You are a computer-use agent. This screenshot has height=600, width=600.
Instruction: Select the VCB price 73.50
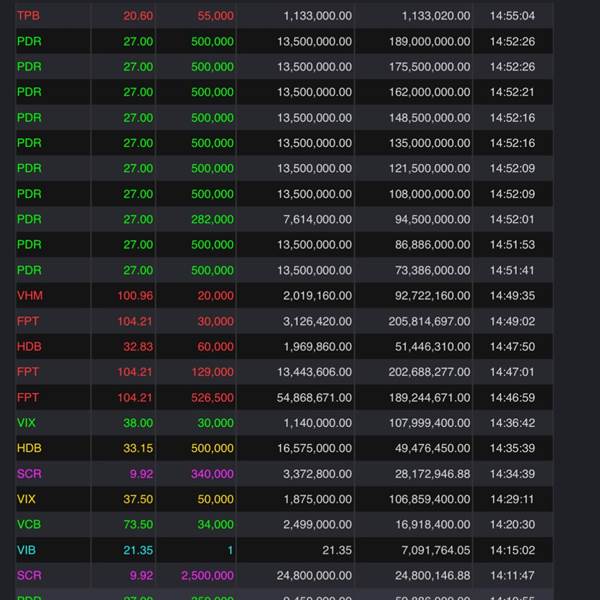pyautogui.click(x=138, y=524)
